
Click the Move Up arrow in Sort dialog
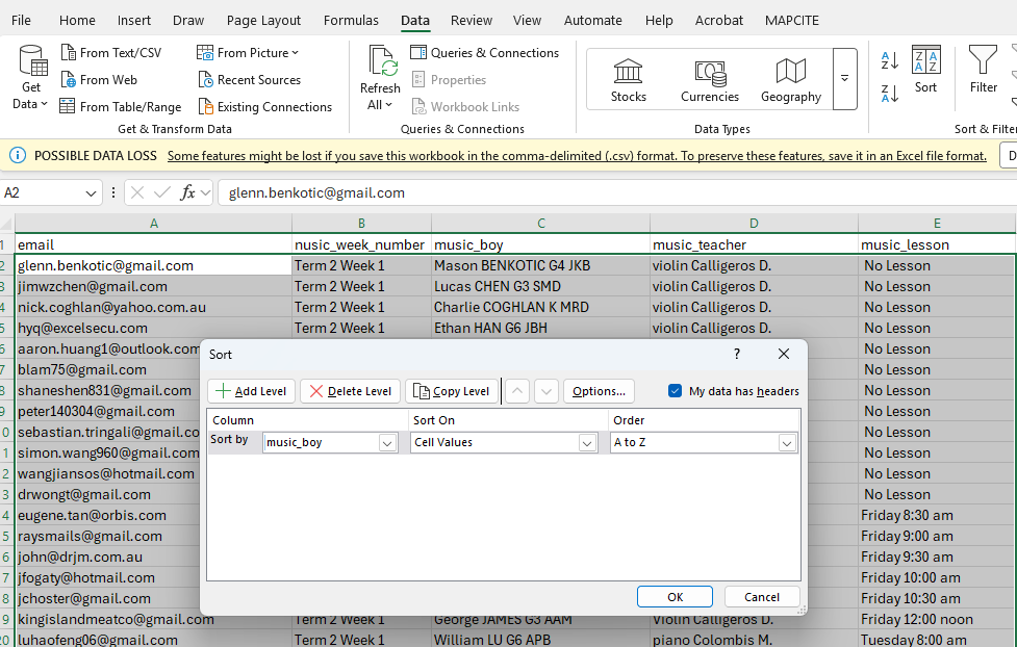[517, 391]
